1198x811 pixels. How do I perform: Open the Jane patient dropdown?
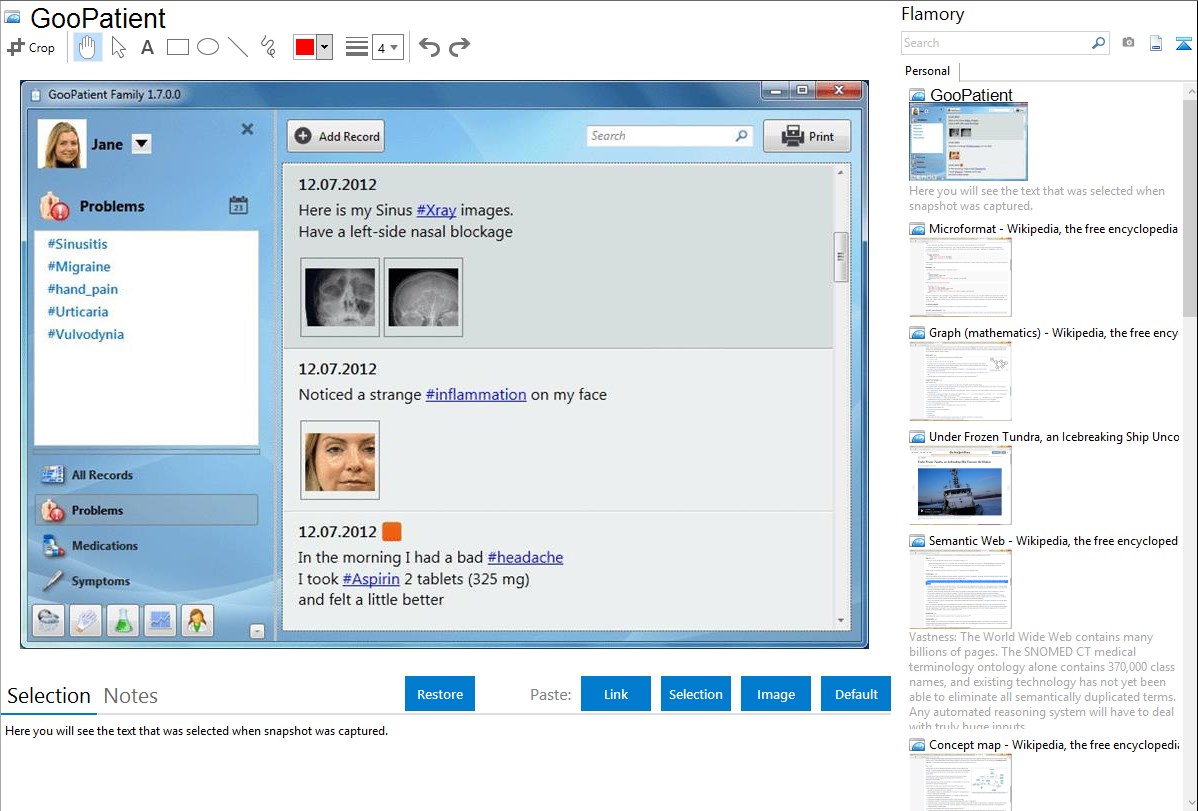[x=141, y=144]
